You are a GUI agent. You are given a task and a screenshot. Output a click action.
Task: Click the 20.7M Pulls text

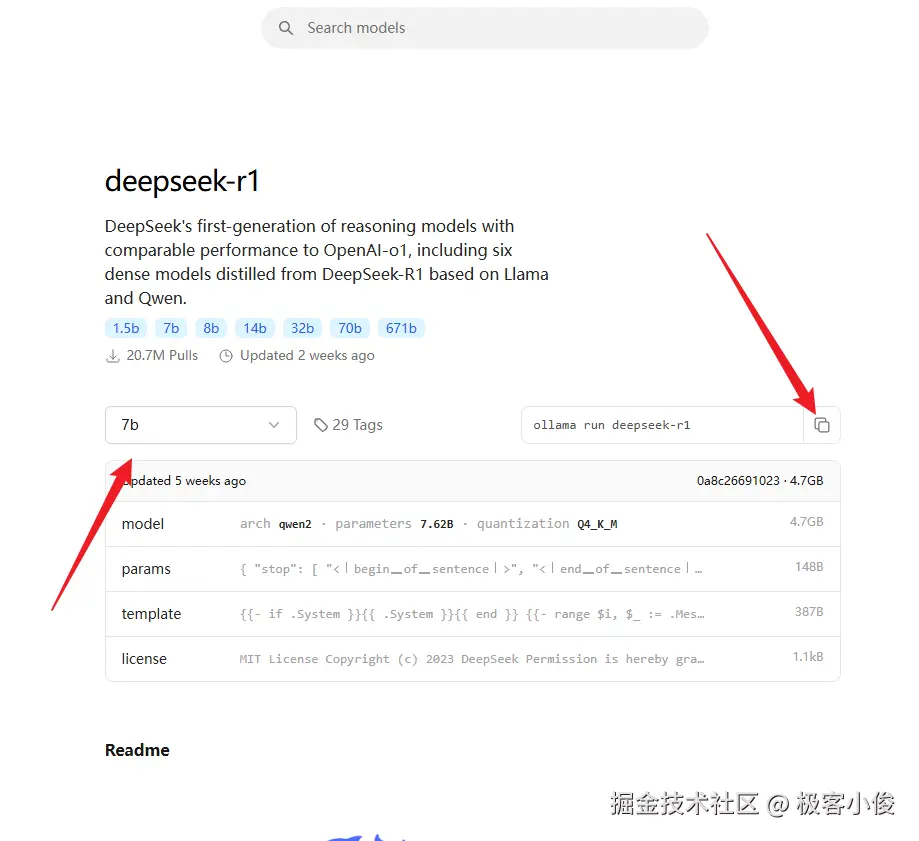point(162,356)
